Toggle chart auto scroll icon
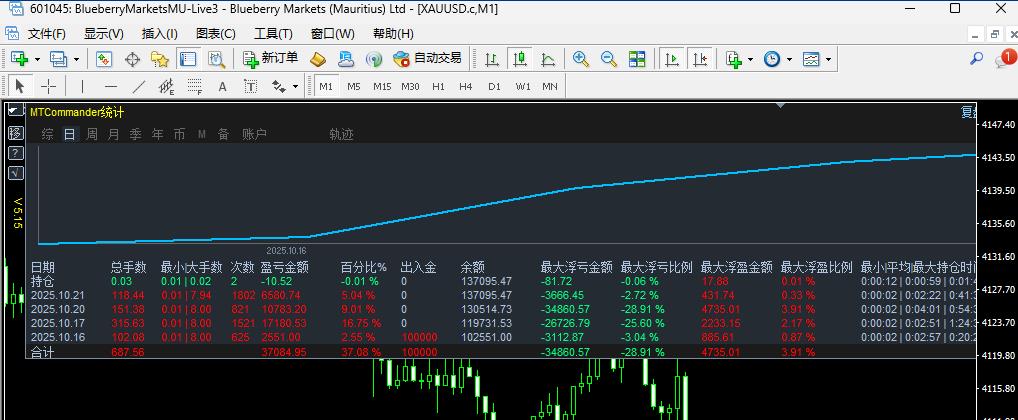 click(x=672, y=59)
